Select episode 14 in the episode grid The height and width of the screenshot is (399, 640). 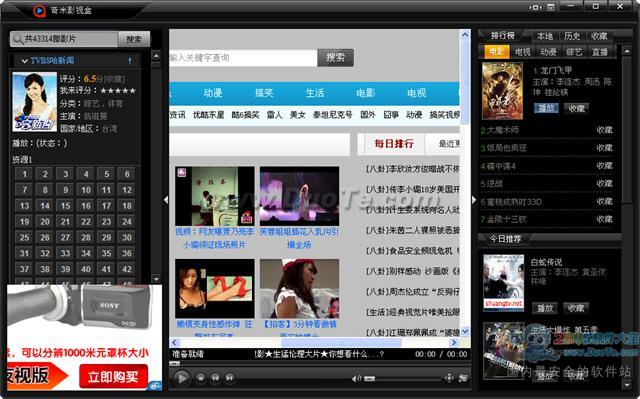45,206
